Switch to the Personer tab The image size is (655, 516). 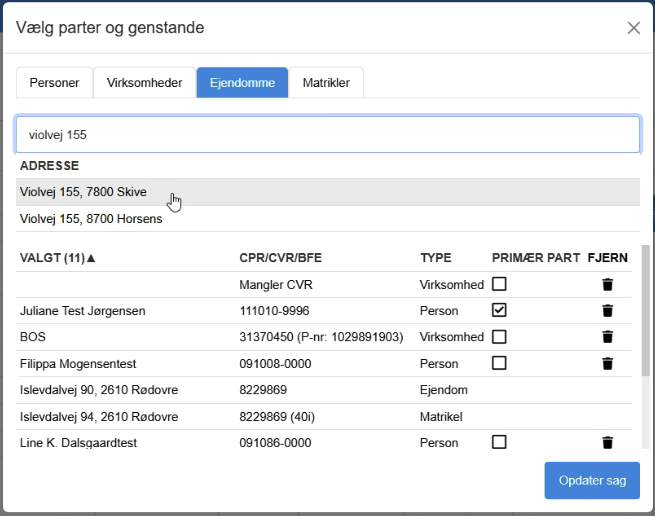tap(54, 83)
